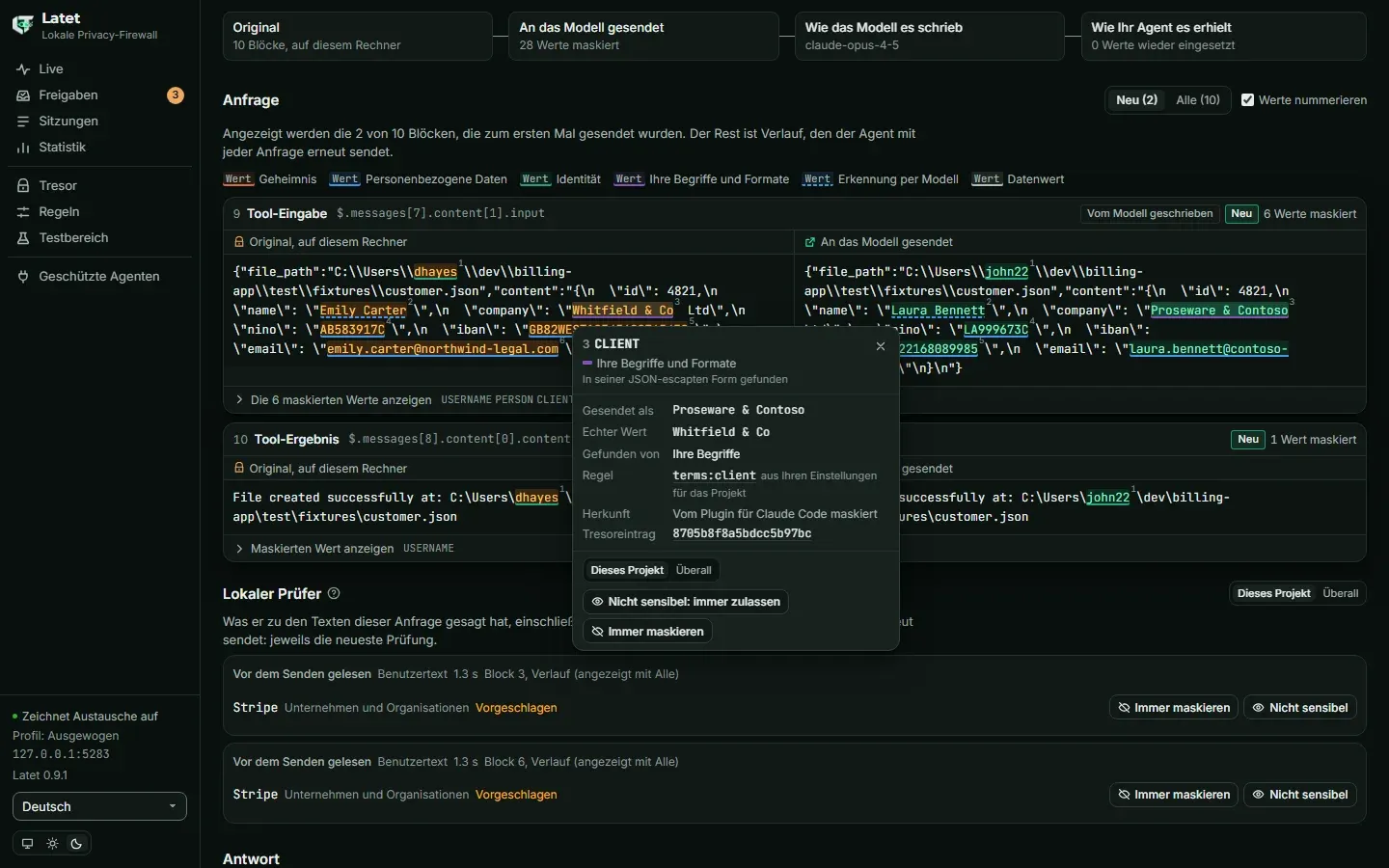Switch to the Neu (2) filter
Screen dimensions: 1389x868
(1136, 100)
